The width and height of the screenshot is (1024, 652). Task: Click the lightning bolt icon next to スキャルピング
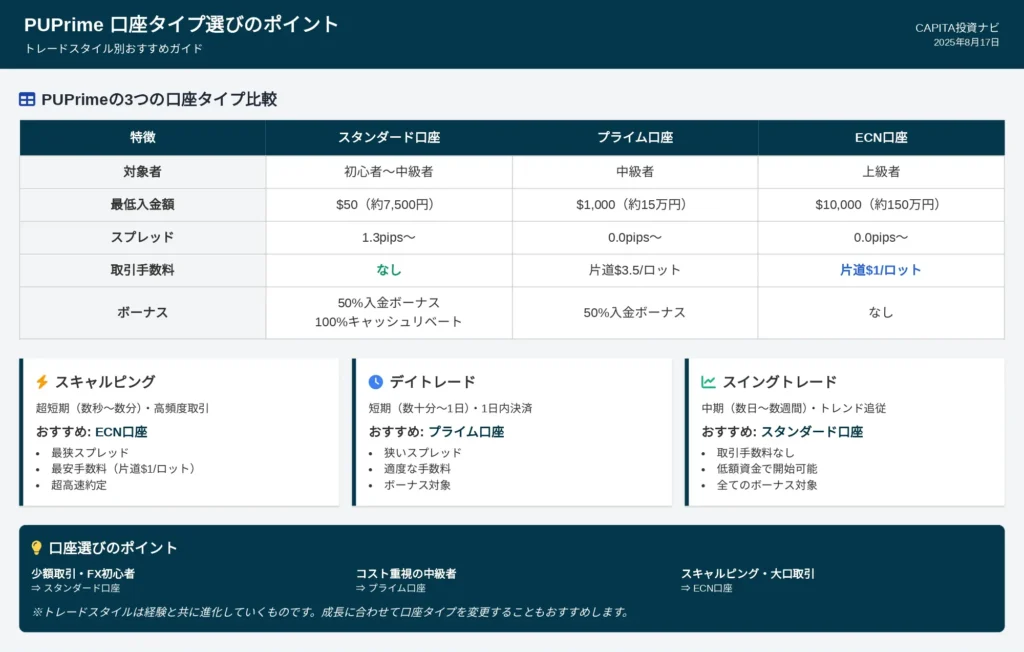pyautogui.click(x=42, y=382)
